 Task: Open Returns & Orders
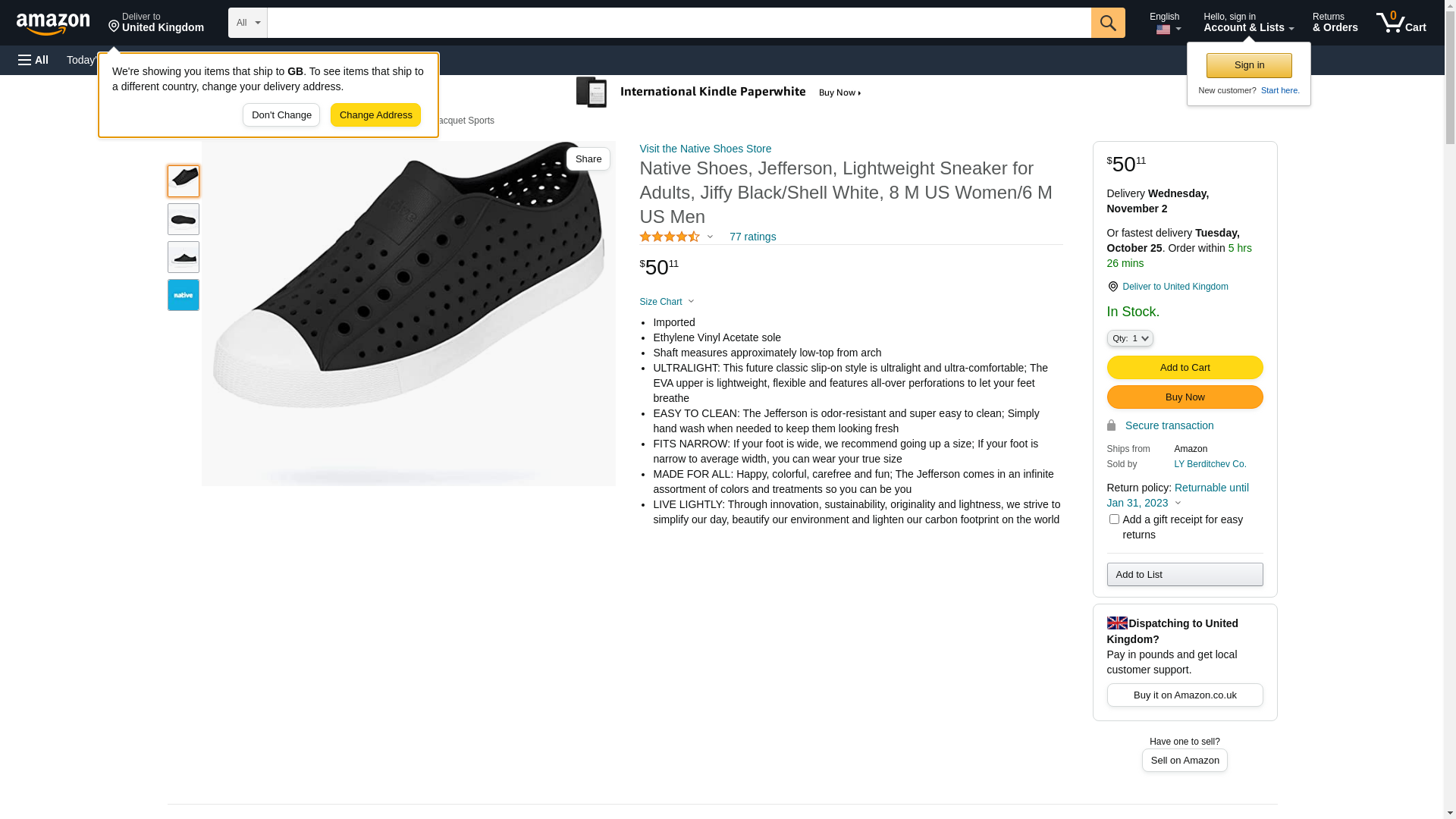(x=1335, y=23)
